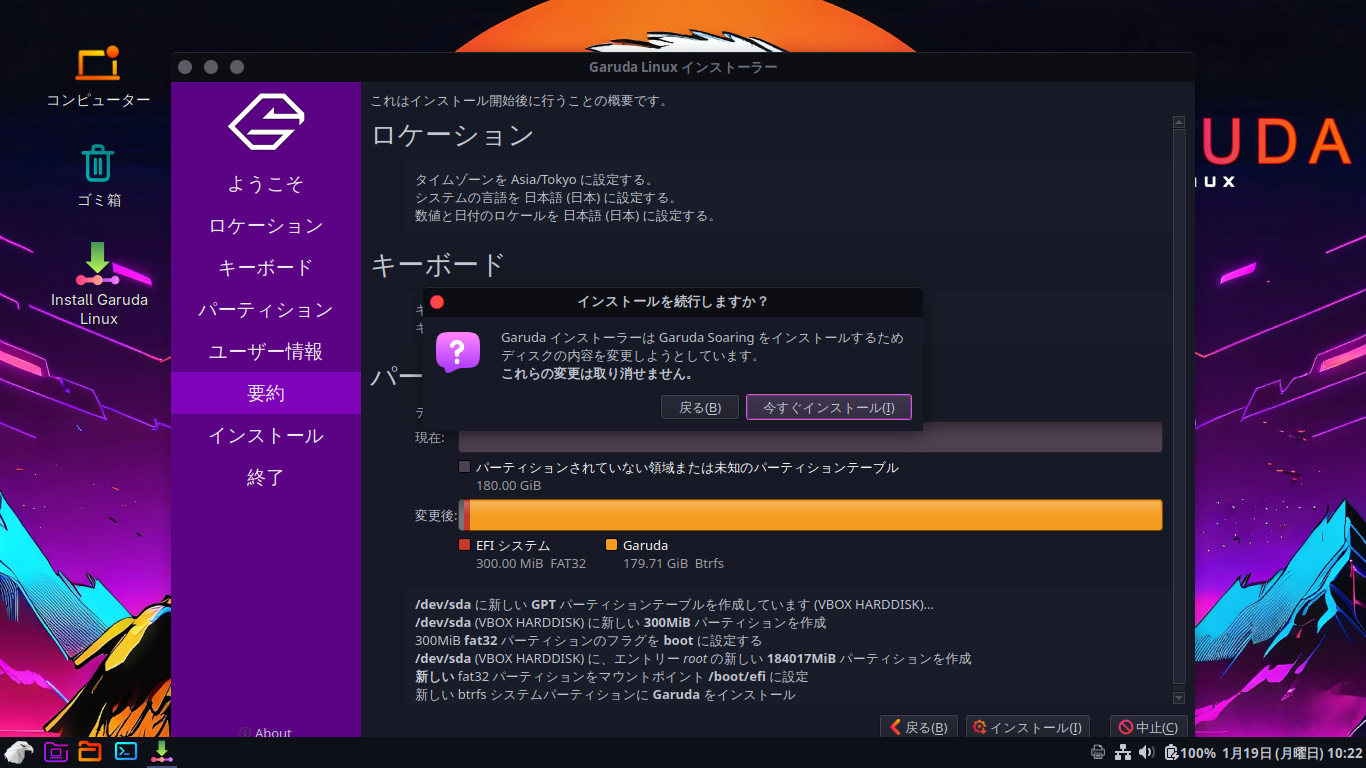Open the Garuda eagle application menu

coord(18,751)
